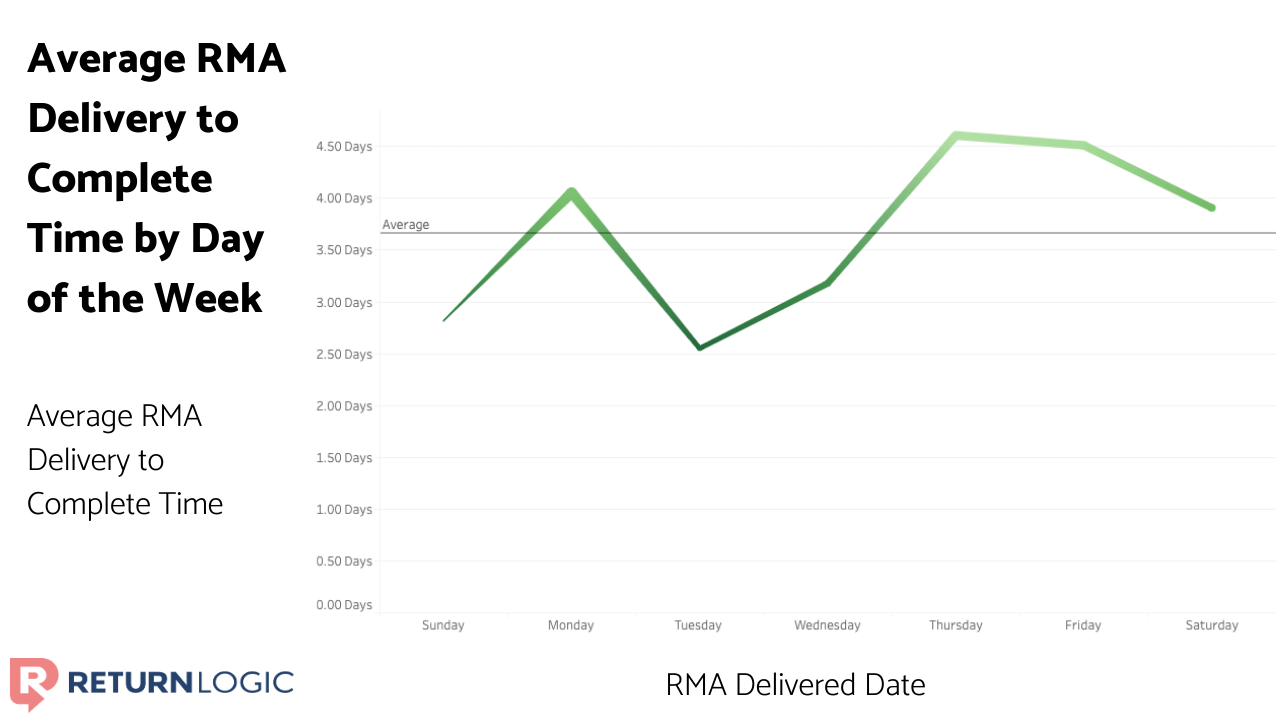The width and height of the screenshot is (1280, 720).
Task: Click the 0.00 Days axis tick
Action: coord(343,605)
